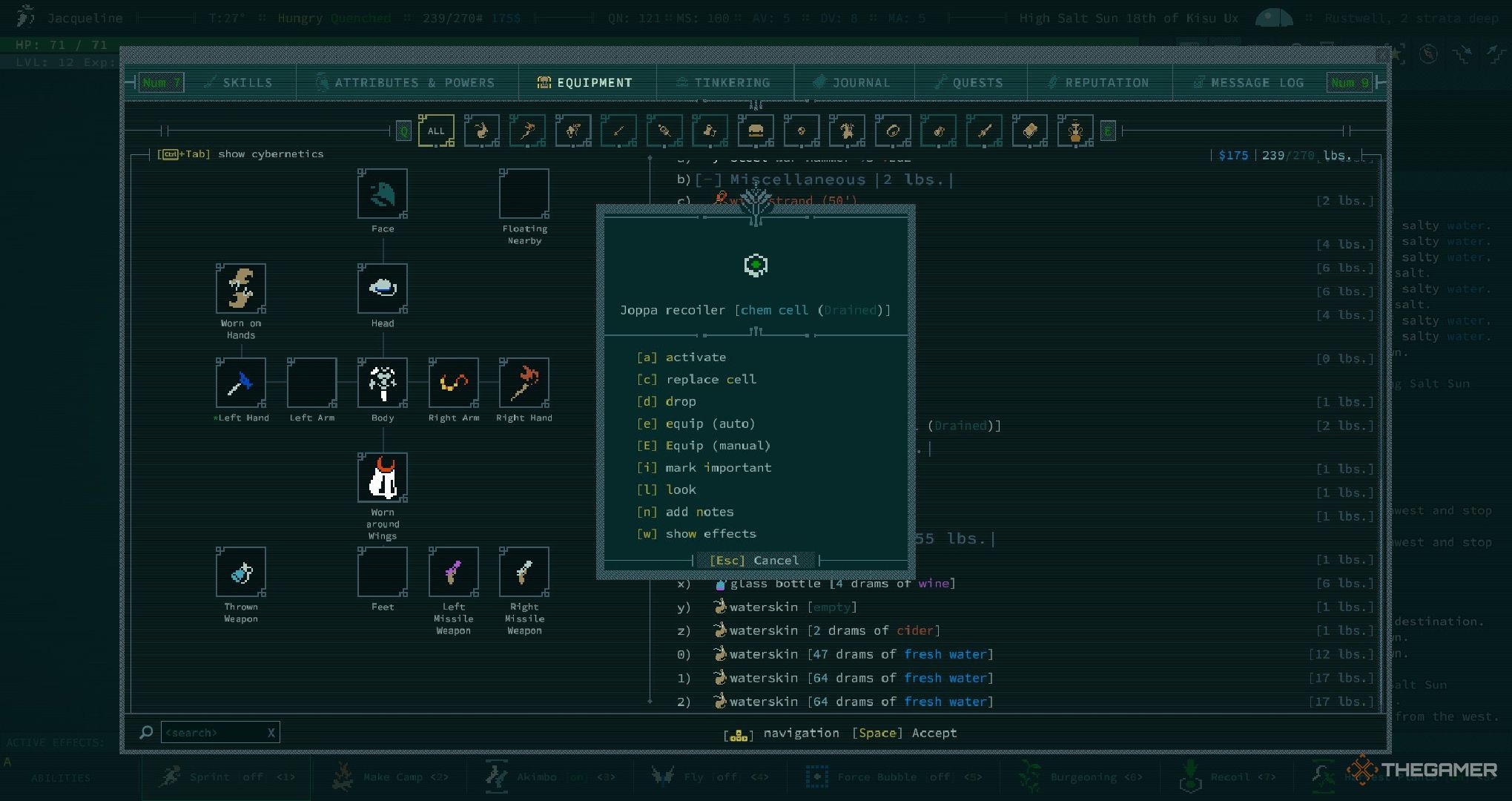Screen dimensions: 1512x801
Task: Clear the search with the X button
Action: tap(271, 733)
